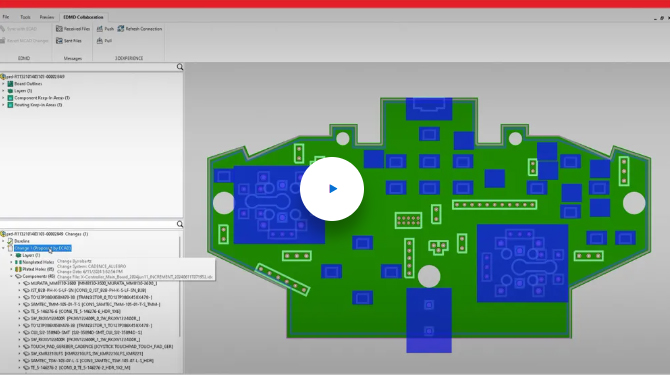
Task: Select the SW_KMR221GLFS component row
Action: click(x=87, y=353)
